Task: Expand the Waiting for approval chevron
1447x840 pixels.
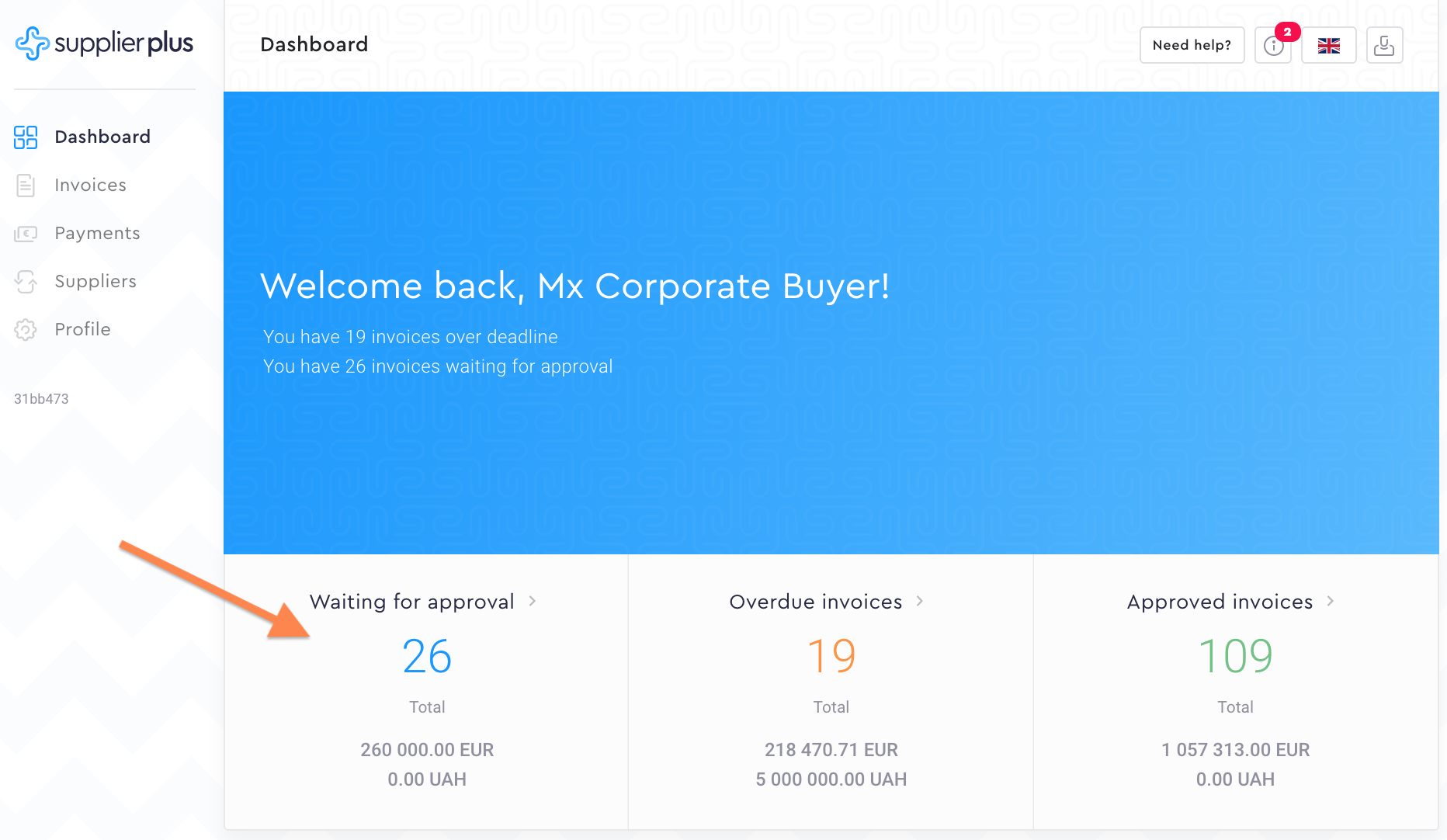Action: 533,601
